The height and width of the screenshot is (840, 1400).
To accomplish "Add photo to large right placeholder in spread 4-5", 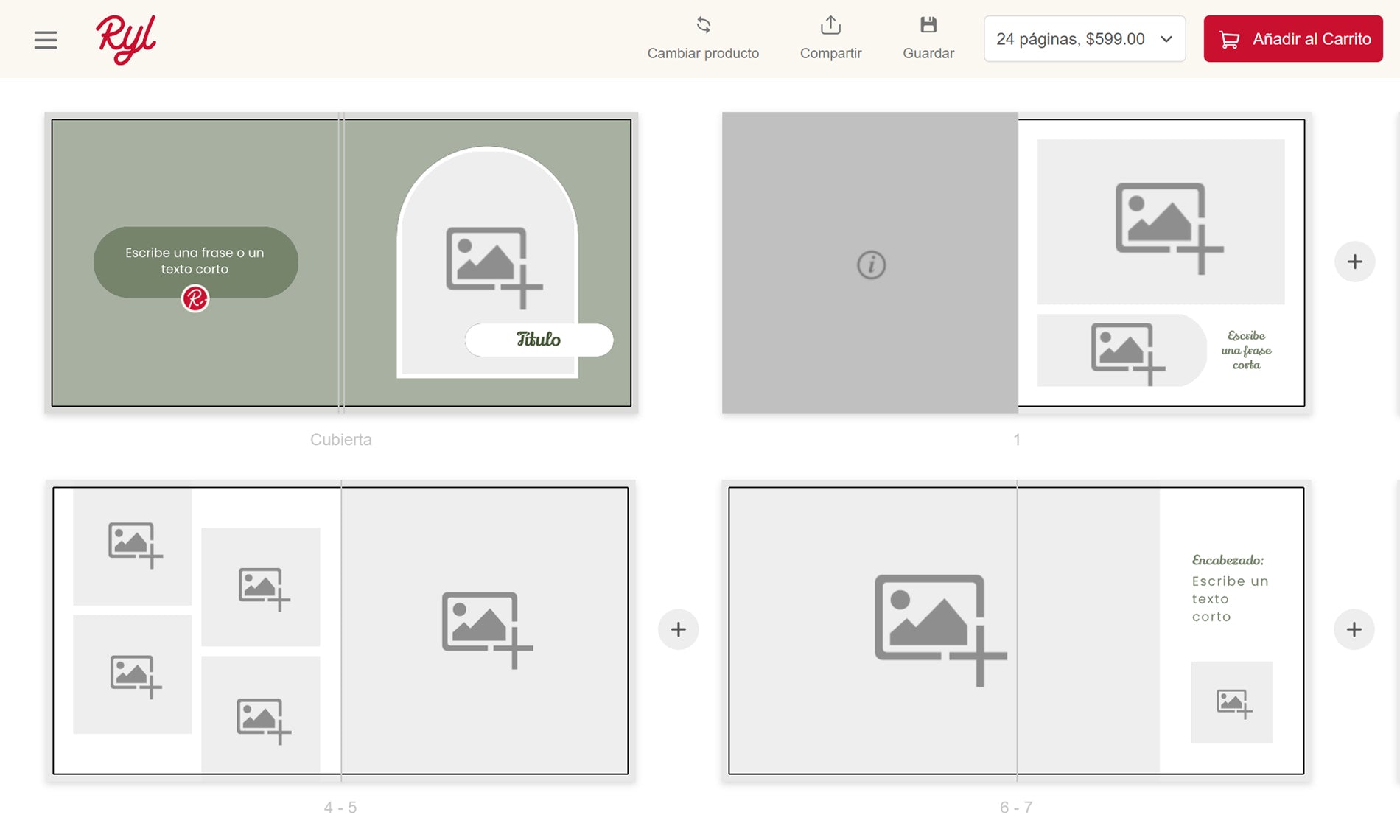I will [x=485, y=630].
